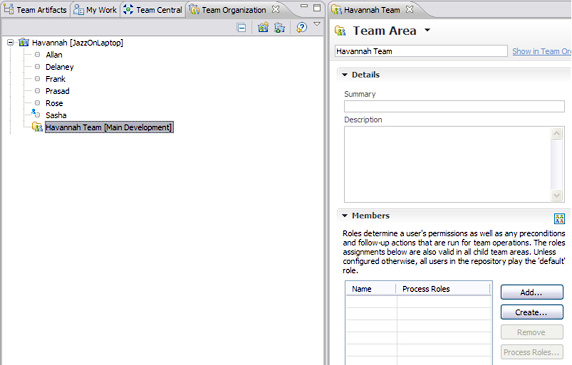Click the Process Roles... button
The height and width of the screenshot is (365, 572).
pyautogui.click(x=532, y=352)
